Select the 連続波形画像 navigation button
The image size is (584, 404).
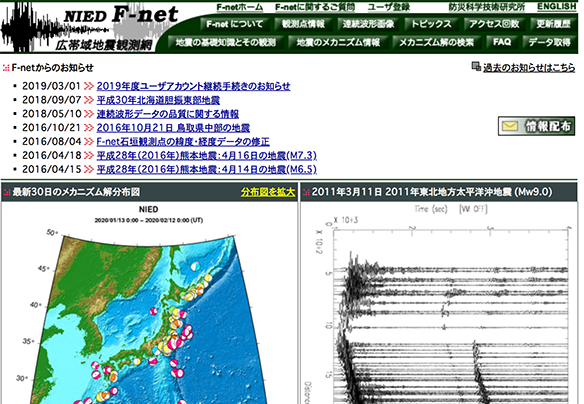point(368,24)
